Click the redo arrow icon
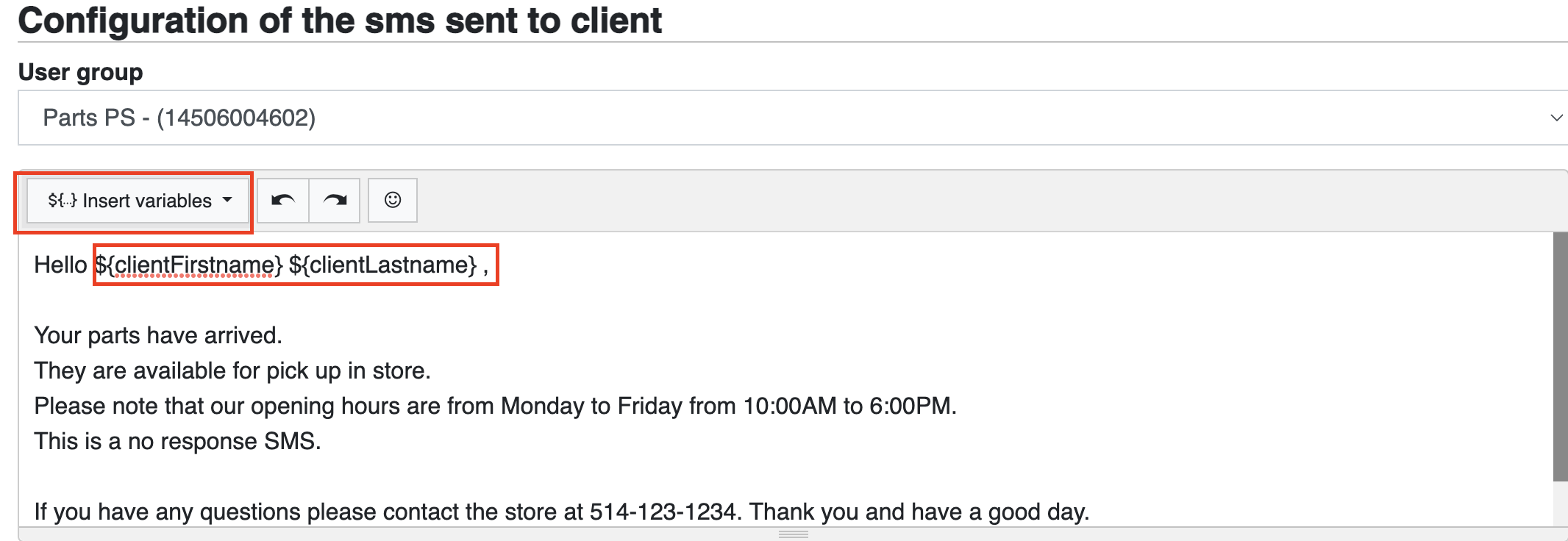 coord(335,200)
